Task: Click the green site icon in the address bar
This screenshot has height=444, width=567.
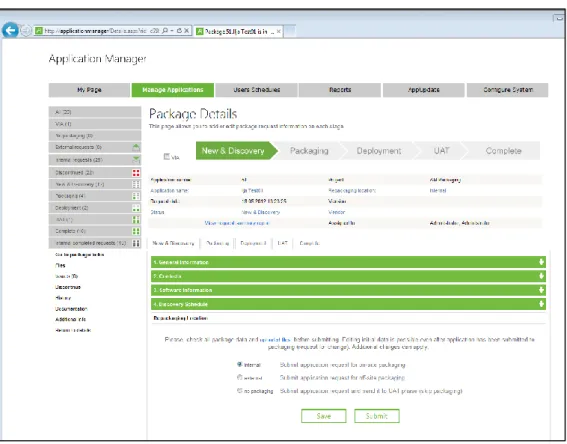Action: point(39,31)
